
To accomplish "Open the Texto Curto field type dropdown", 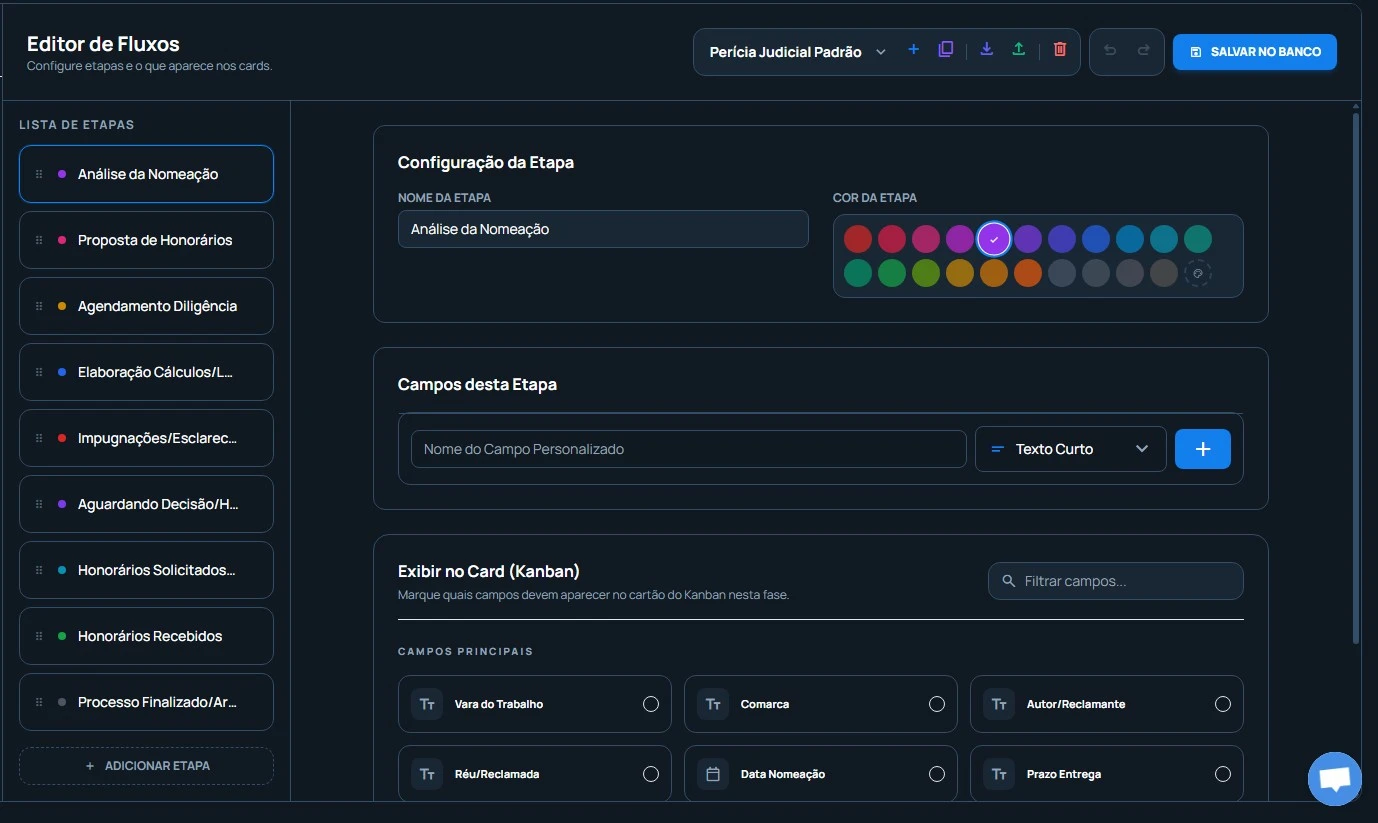I will click(x=1070, y=449).
